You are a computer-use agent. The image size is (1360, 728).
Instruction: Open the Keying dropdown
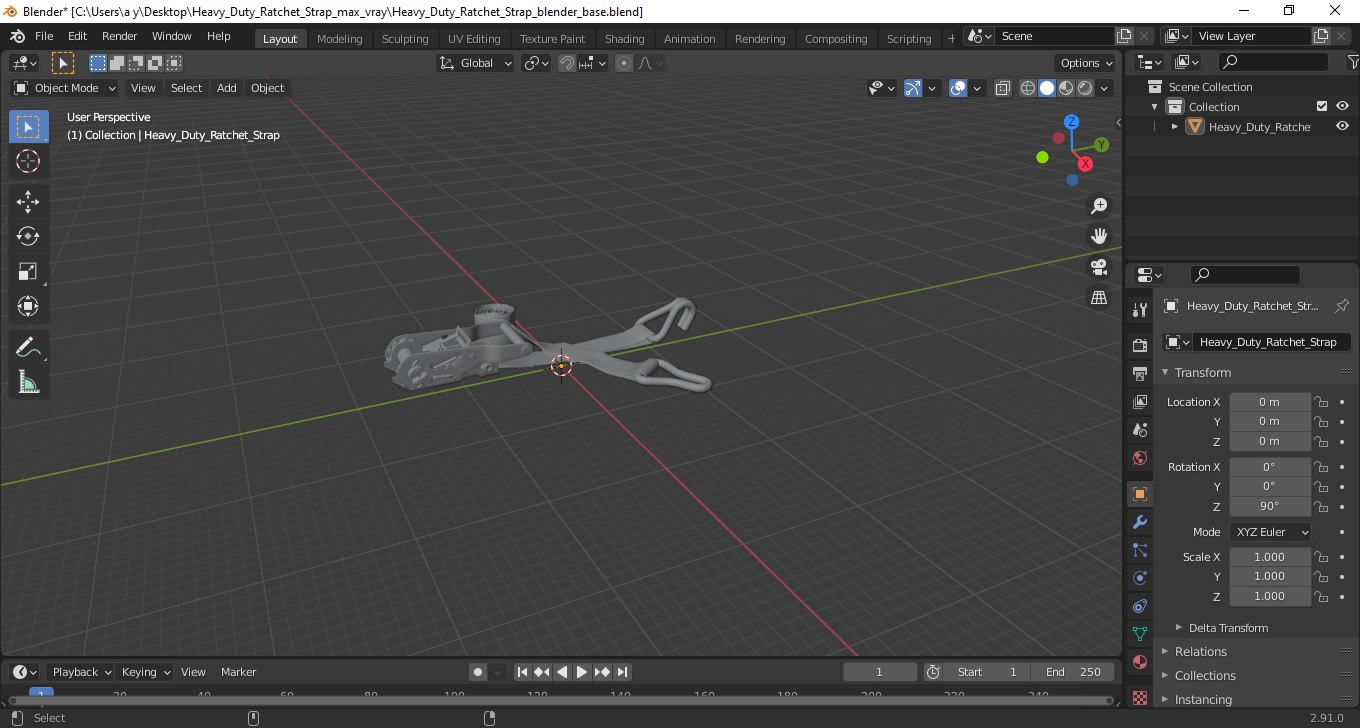[146, 672]
